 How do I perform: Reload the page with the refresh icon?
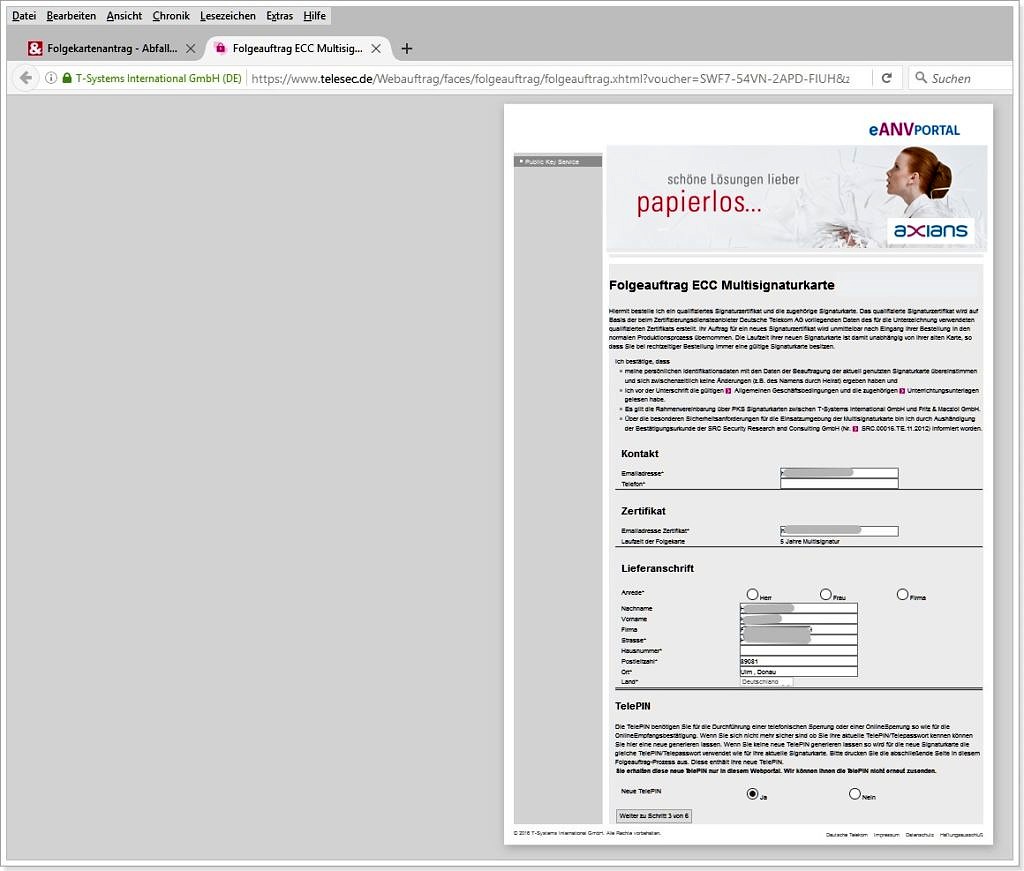click(886, 78)
